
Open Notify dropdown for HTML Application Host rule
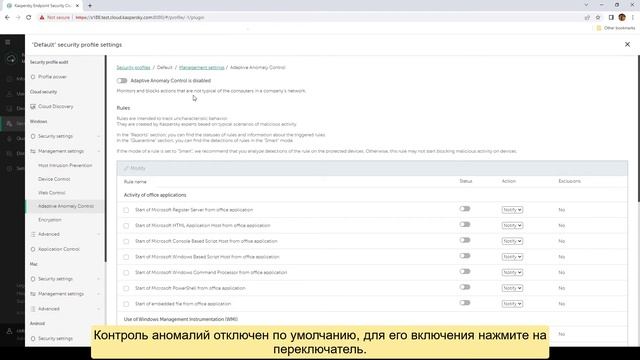(x=512, y=225)
